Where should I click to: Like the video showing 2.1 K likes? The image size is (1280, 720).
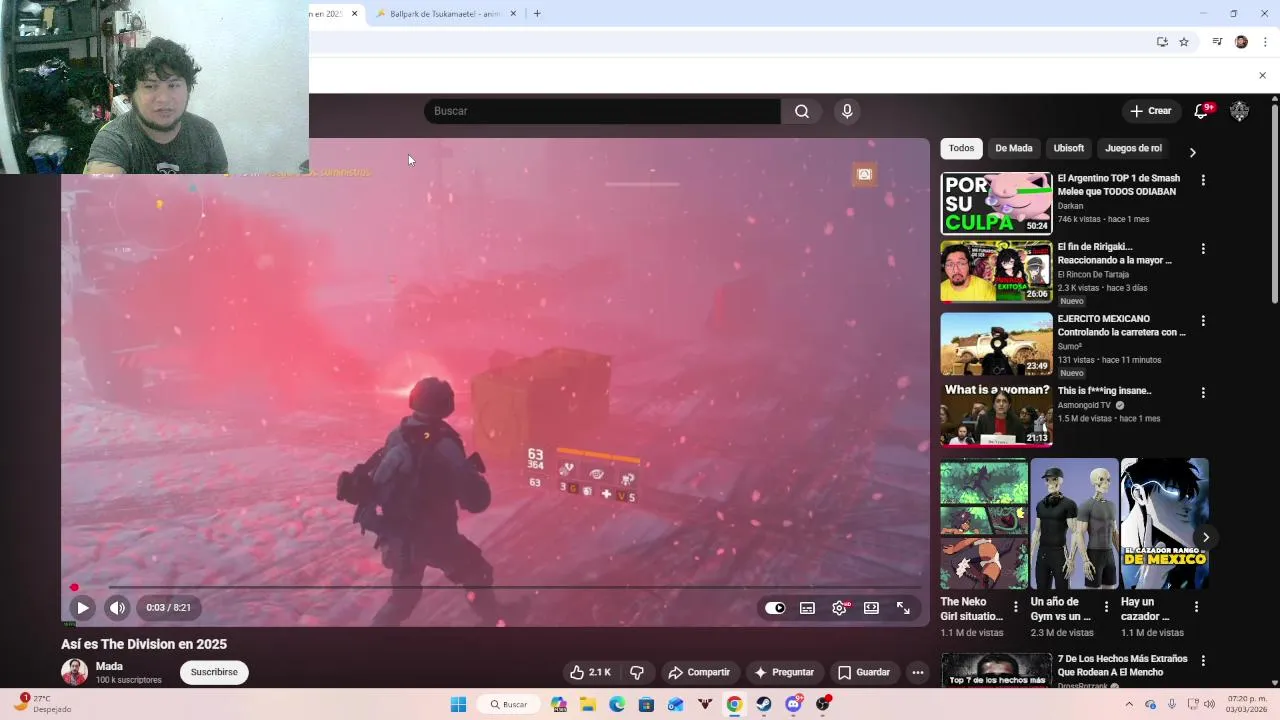click(590, 672)
